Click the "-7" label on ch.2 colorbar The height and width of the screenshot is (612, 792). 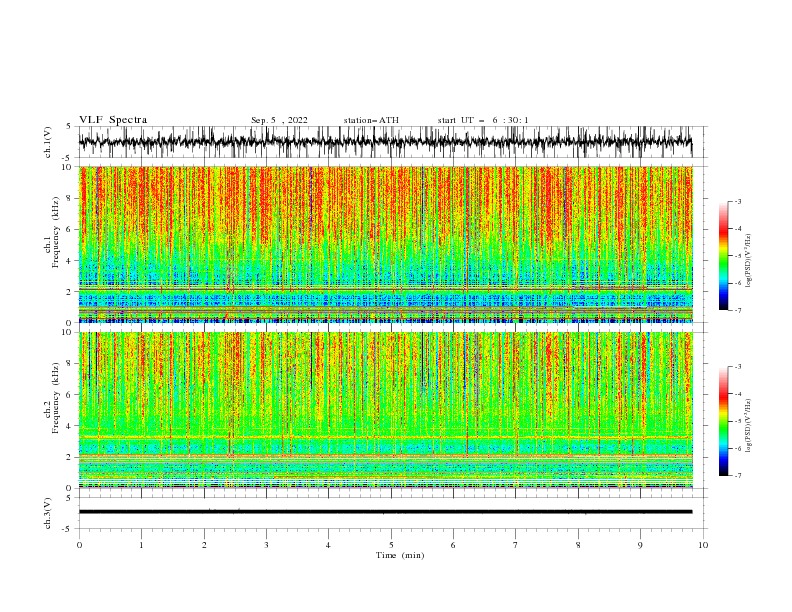pos(737,475)
